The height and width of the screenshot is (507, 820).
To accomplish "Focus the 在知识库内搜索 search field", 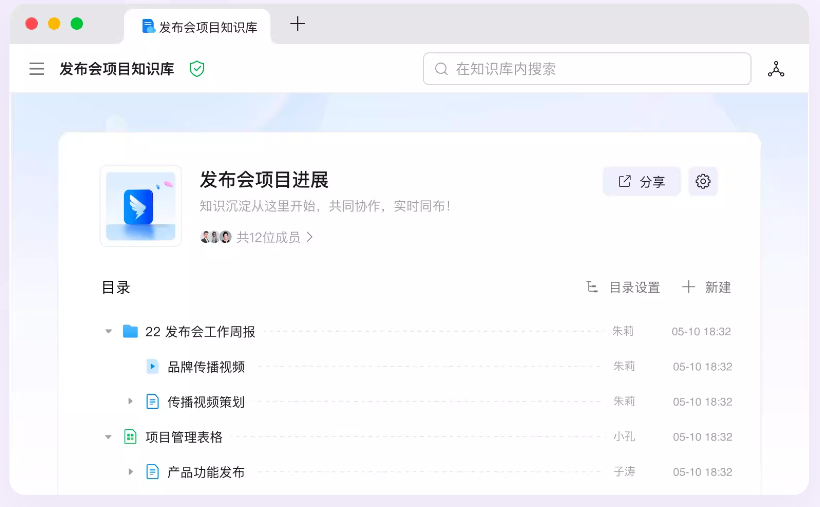I will pyautogui.click(x=587, y=69).
